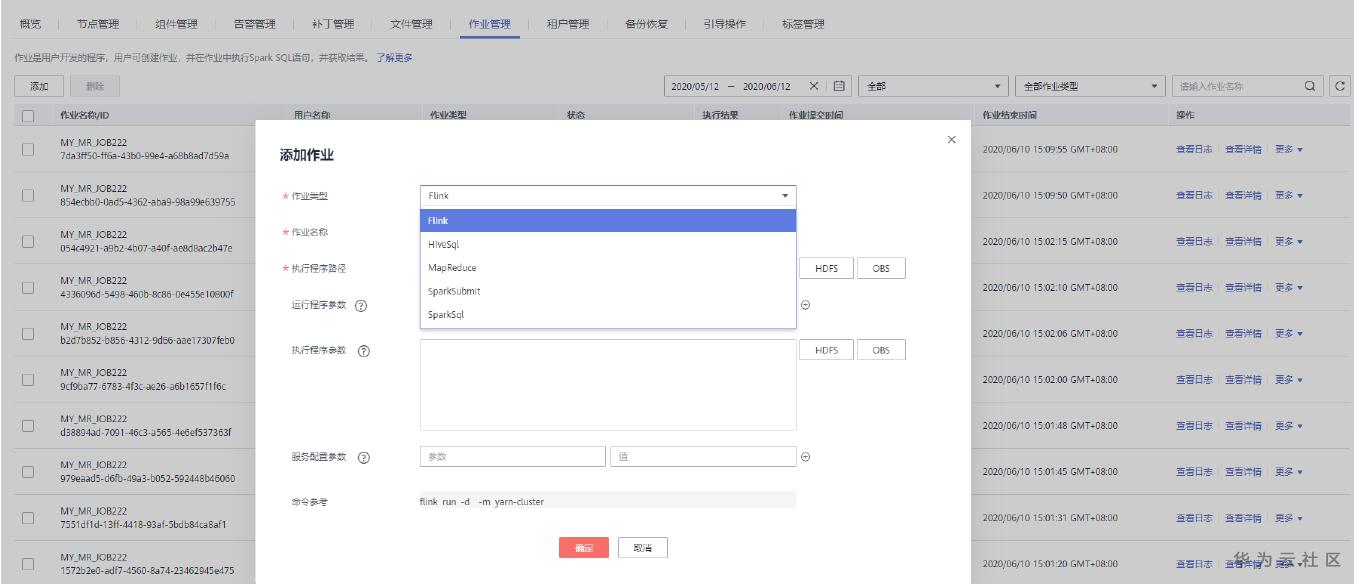
Task: Select checkbox for job b2d7b852
Action: pyautogui.click(x=28, y=333)
